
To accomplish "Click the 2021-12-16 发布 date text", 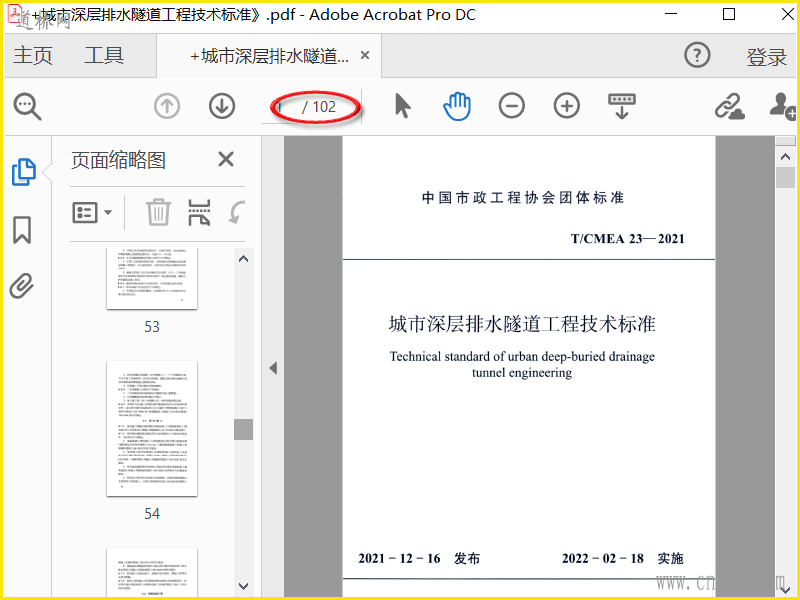I will click(x=419, y=559).
